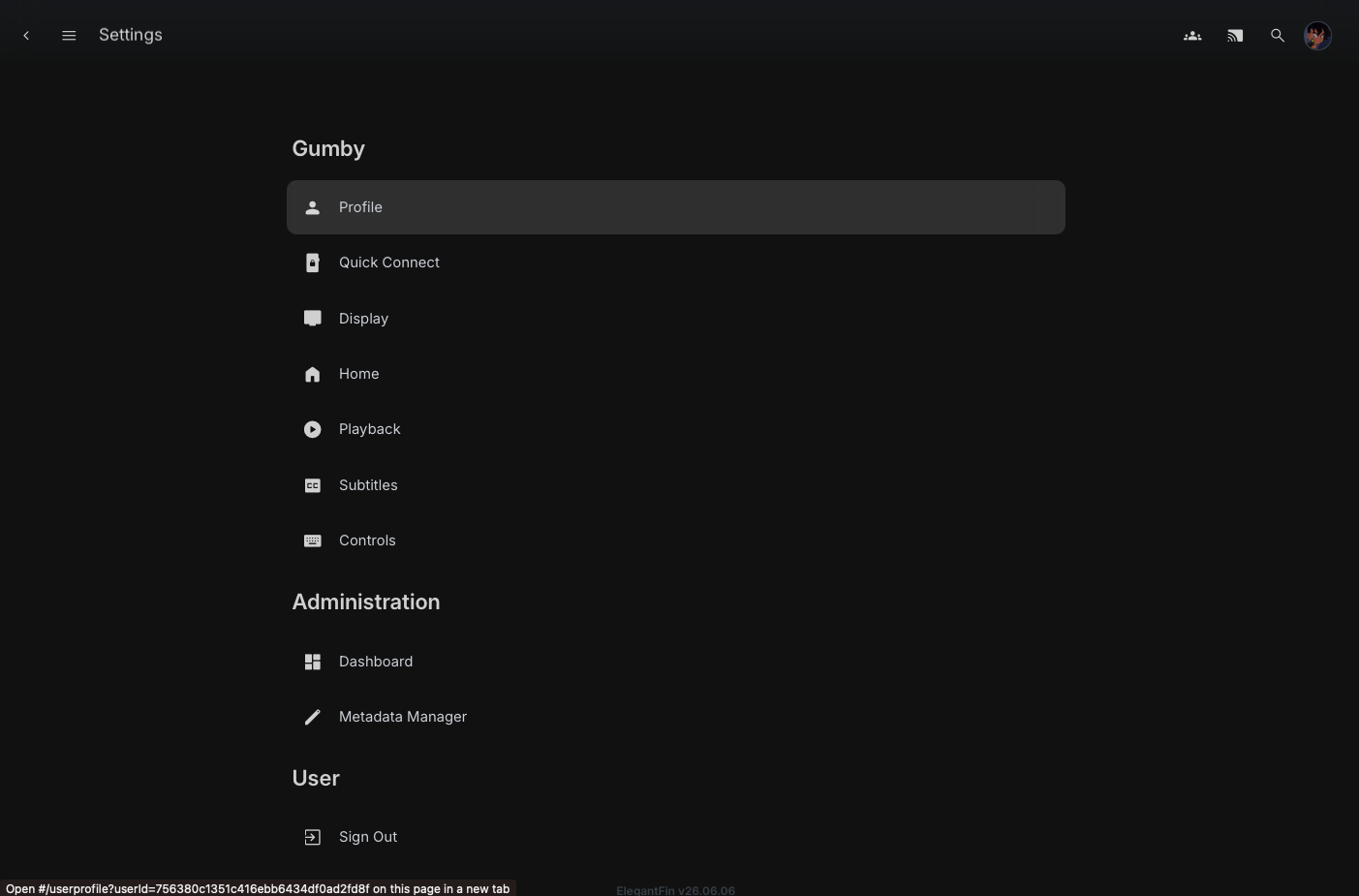Select Quick Connect from the list
The height and width of the screenshot is (896, 1359).
coord(676,263)
